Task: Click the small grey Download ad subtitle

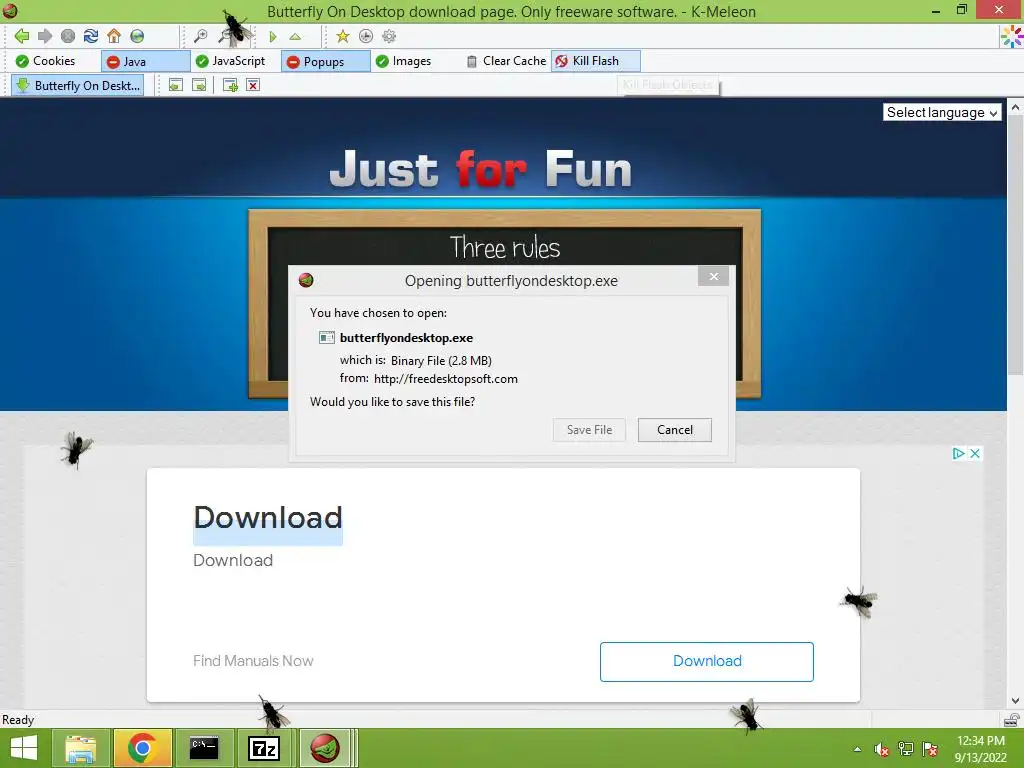Action: 233,560
